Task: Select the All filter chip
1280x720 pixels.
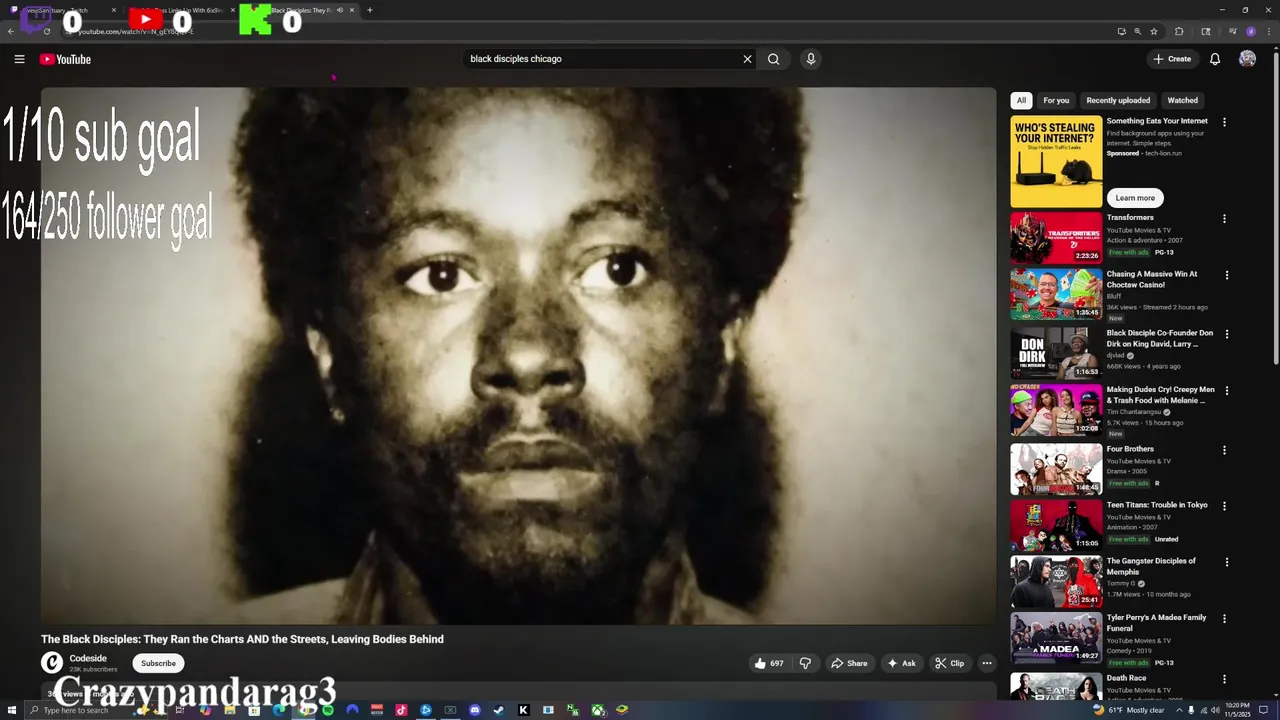Action: [x=1021, y=100]
